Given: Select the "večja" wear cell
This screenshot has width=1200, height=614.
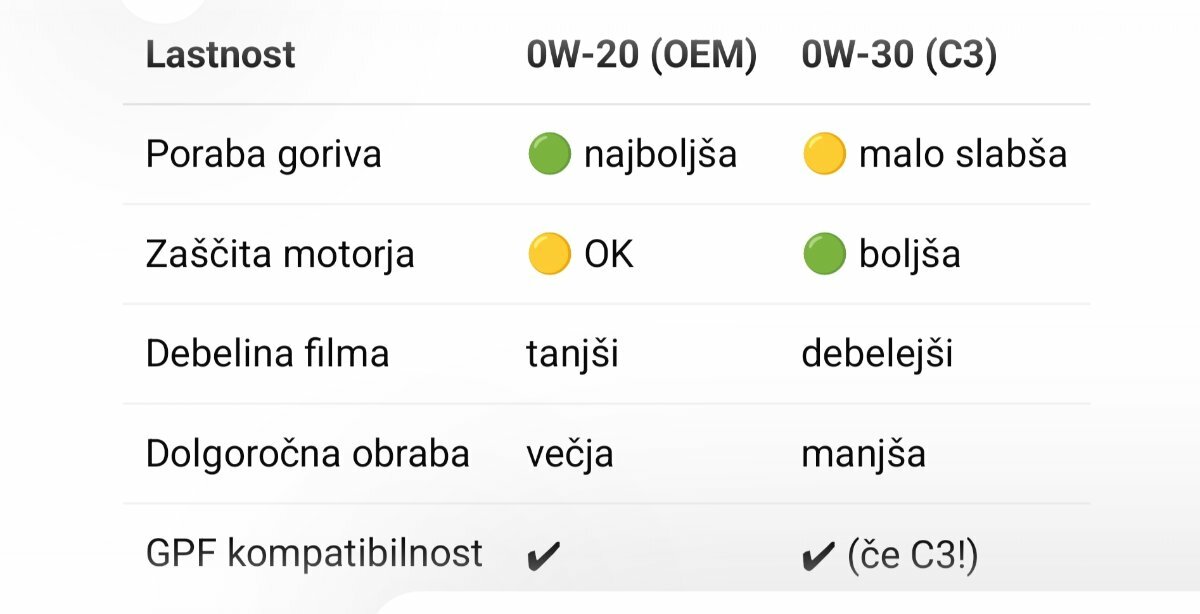Looking at the screenshot, I should (x=570, y=454).
